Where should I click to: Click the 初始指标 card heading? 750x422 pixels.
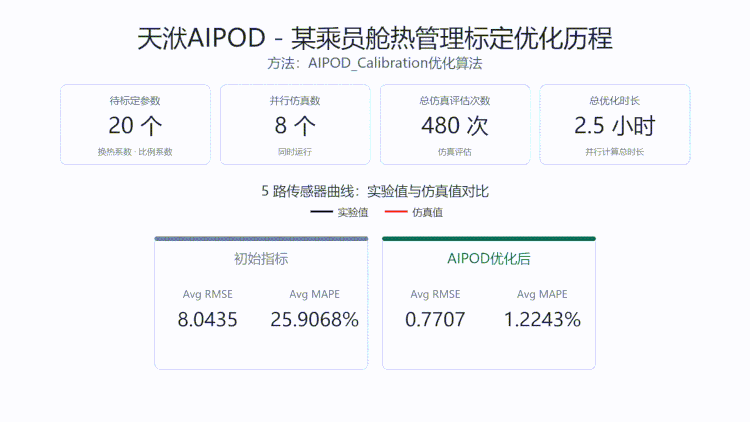pos(261,259)
